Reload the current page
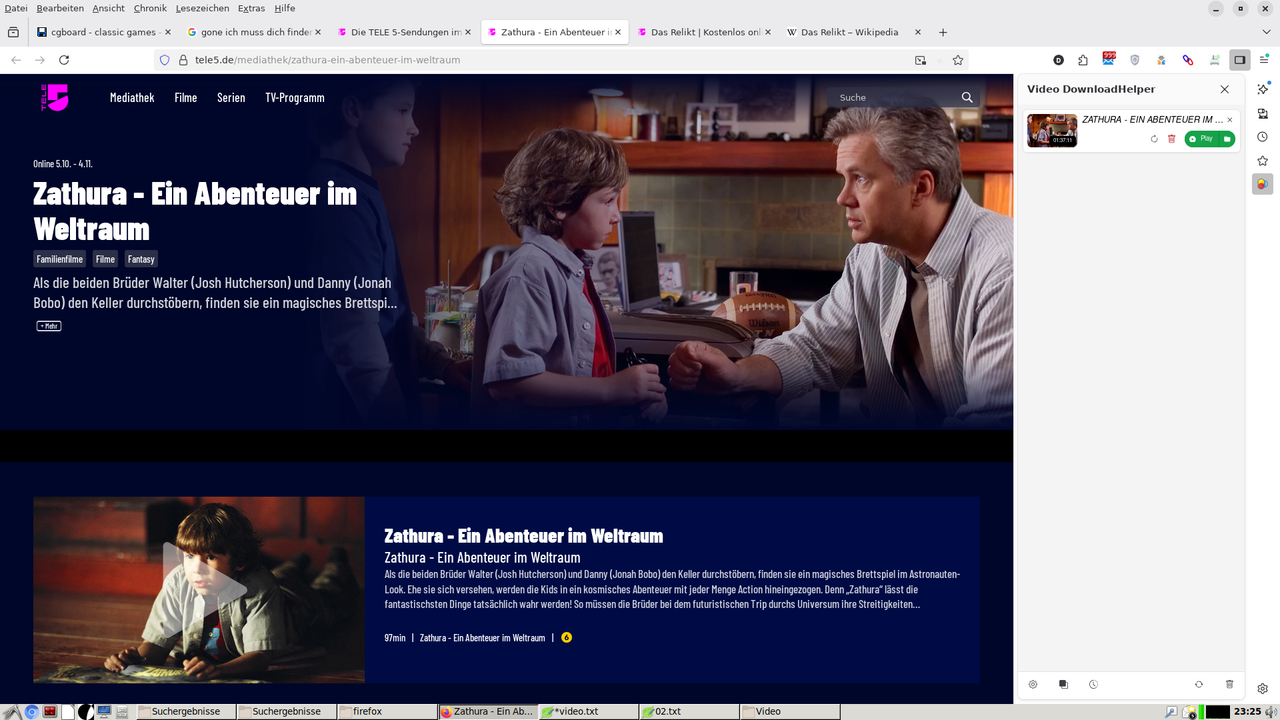 pos(64,60)
